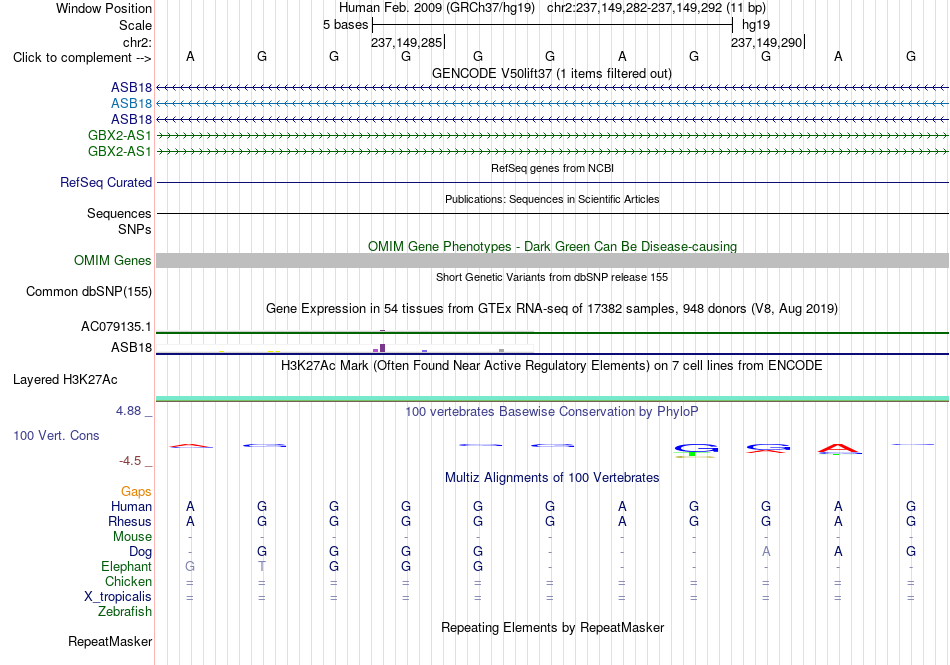
Task: Click the Sequences track label
Action: coord(119,213)
